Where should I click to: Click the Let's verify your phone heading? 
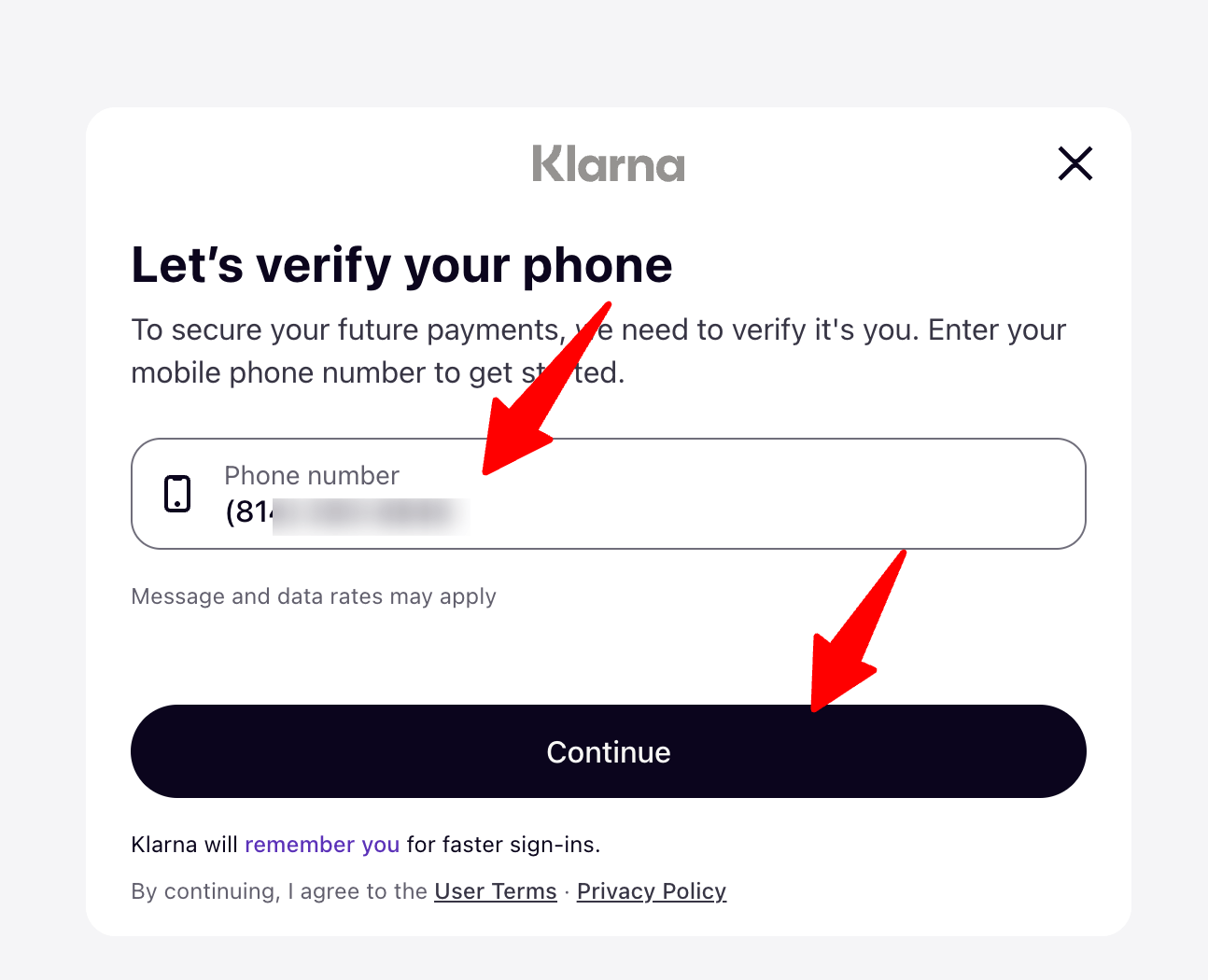pyautogui.click(x=401, y=264)
